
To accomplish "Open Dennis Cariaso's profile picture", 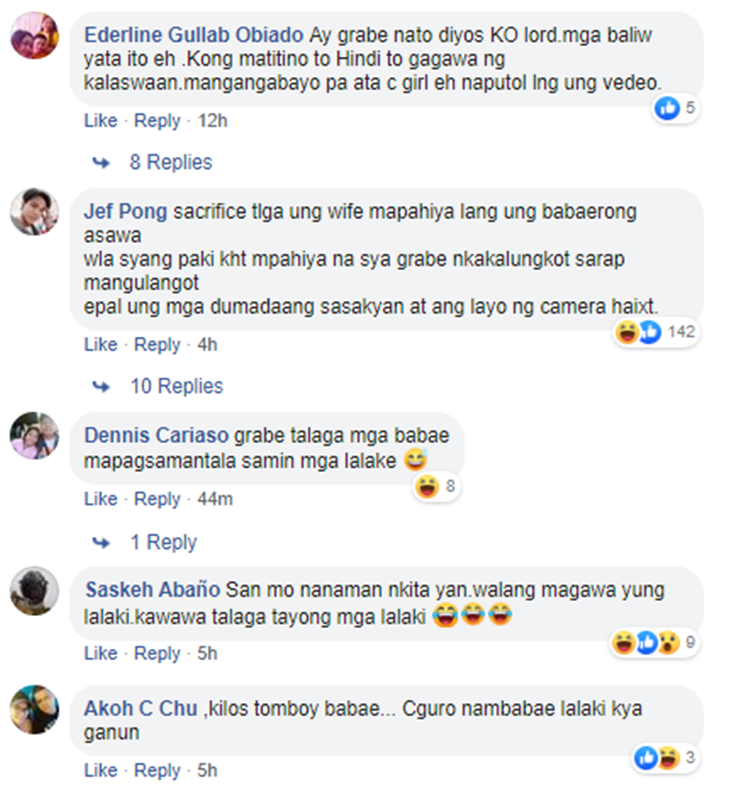I will pyautogui.click(x=34, y=436).
